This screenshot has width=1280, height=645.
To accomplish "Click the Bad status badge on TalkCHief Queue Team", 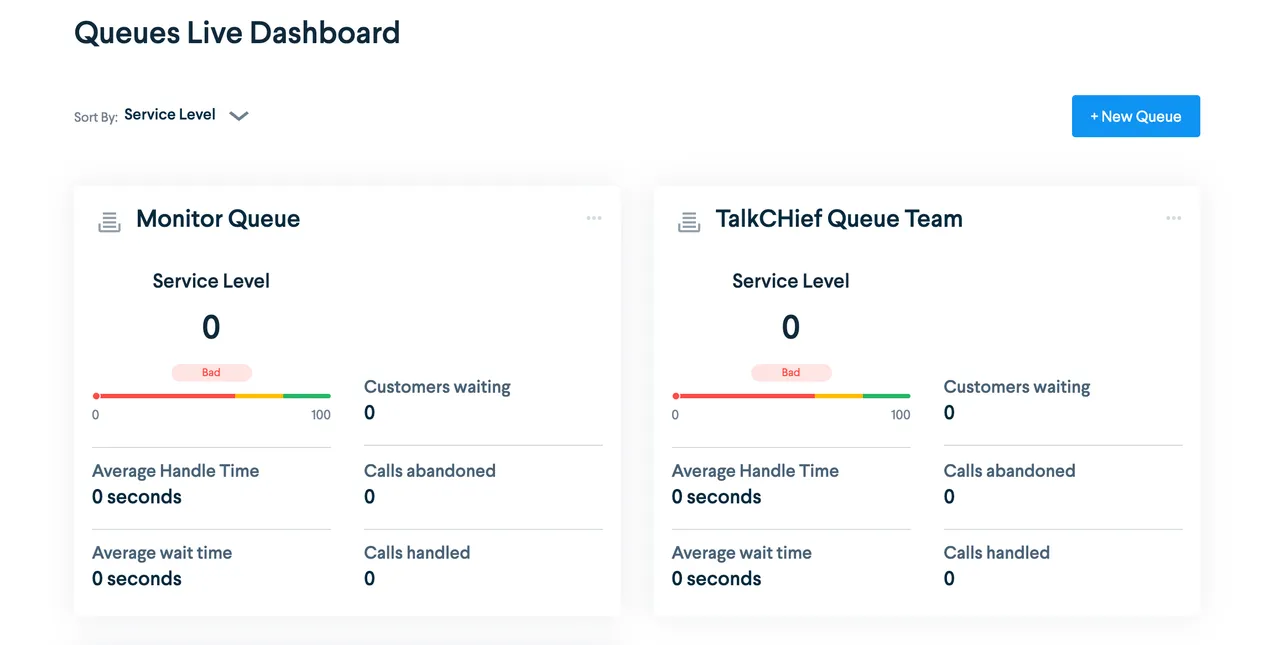I will 791,372.
